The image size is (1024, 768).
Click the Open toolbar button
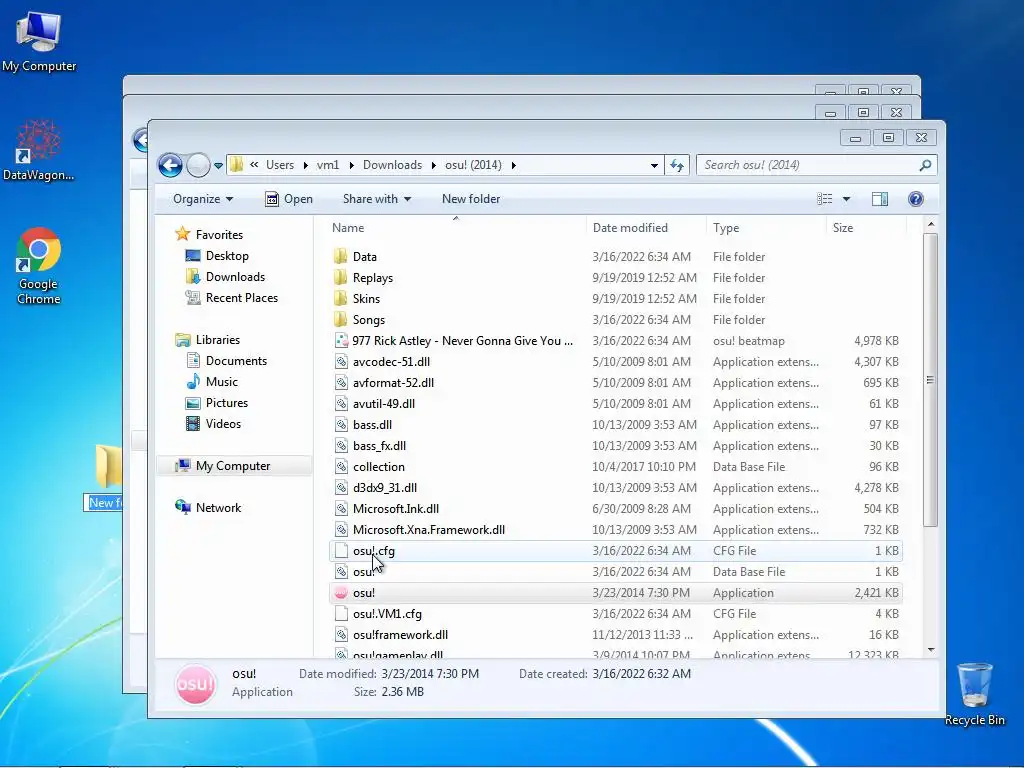(289, 199)
